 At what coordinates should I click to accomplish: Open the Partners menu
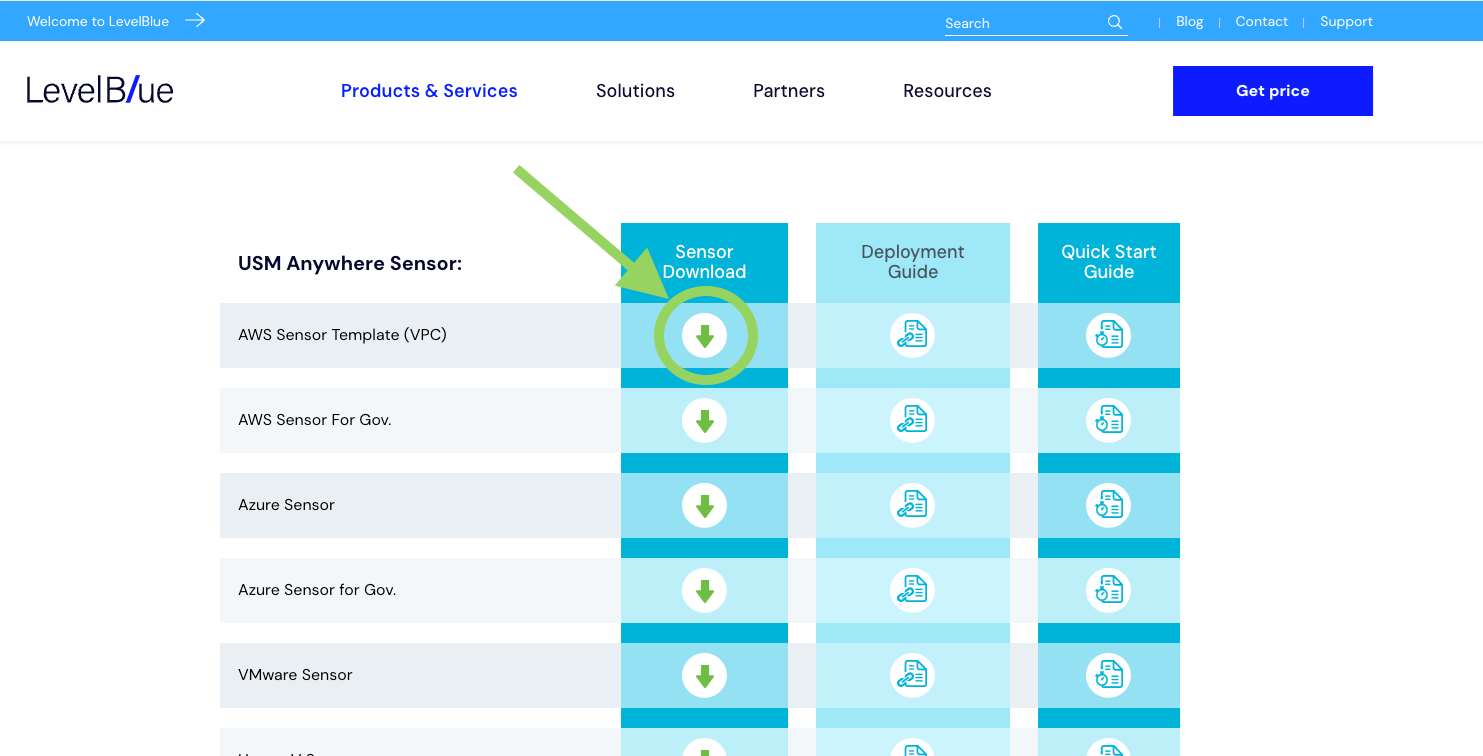[789, 91]
